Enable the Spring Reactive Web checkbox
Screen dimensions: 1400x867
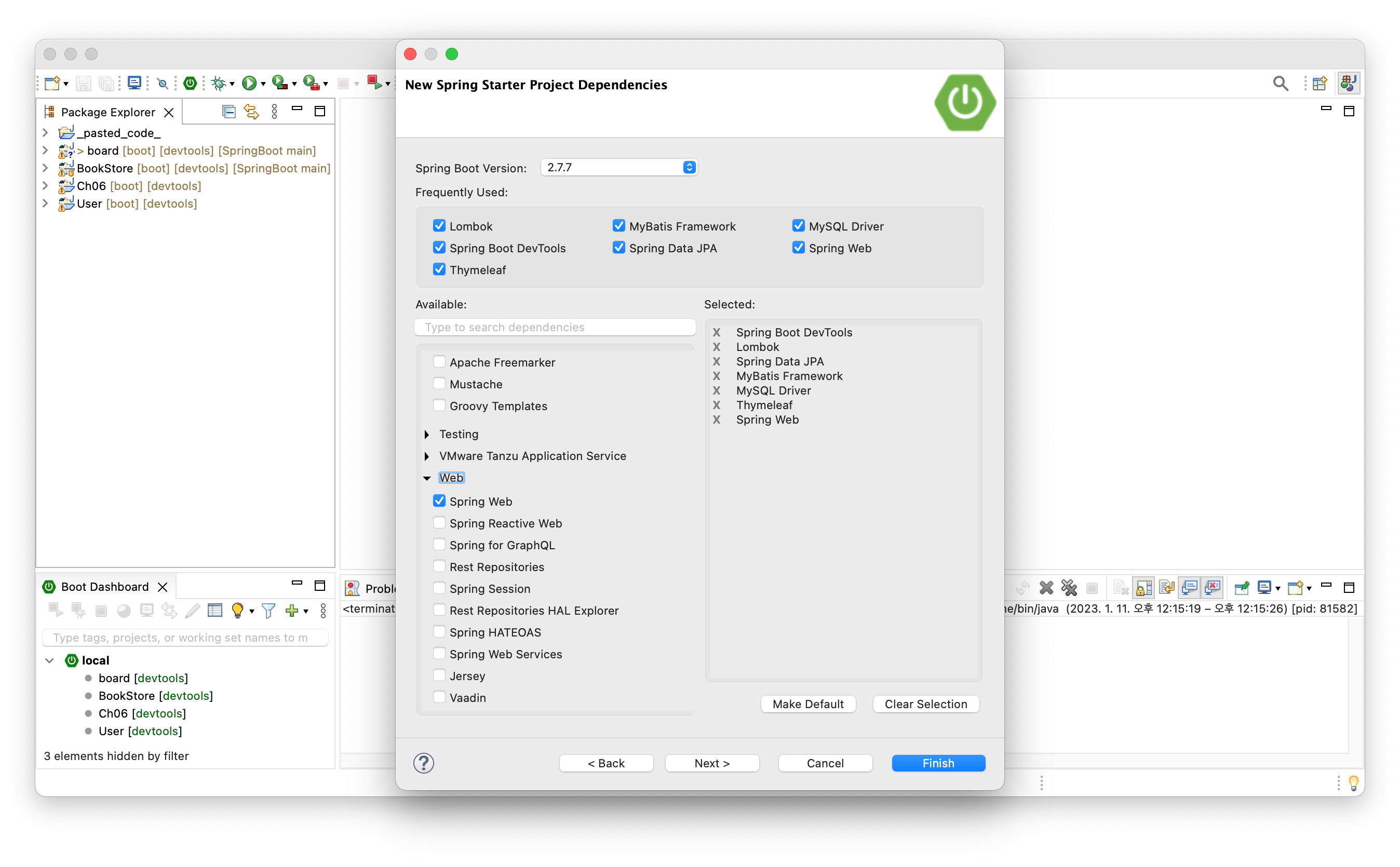439,523
